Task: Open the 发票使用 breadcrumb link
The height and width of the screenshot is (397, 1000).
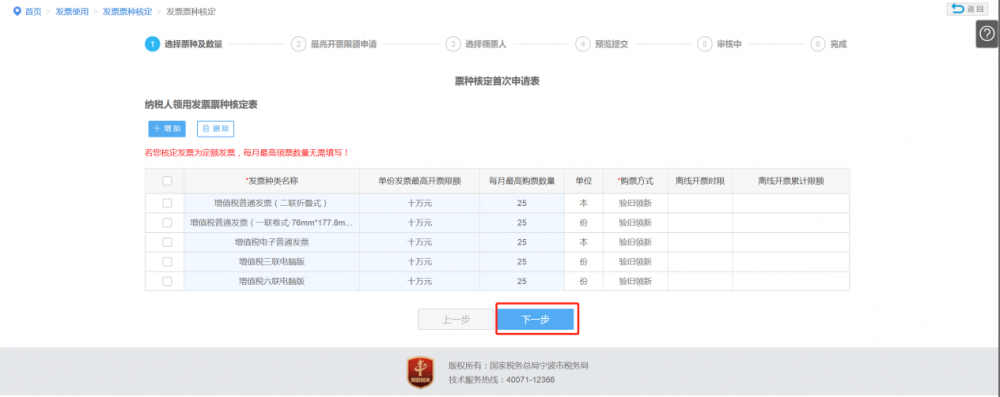Action: [x=71, y=11]
